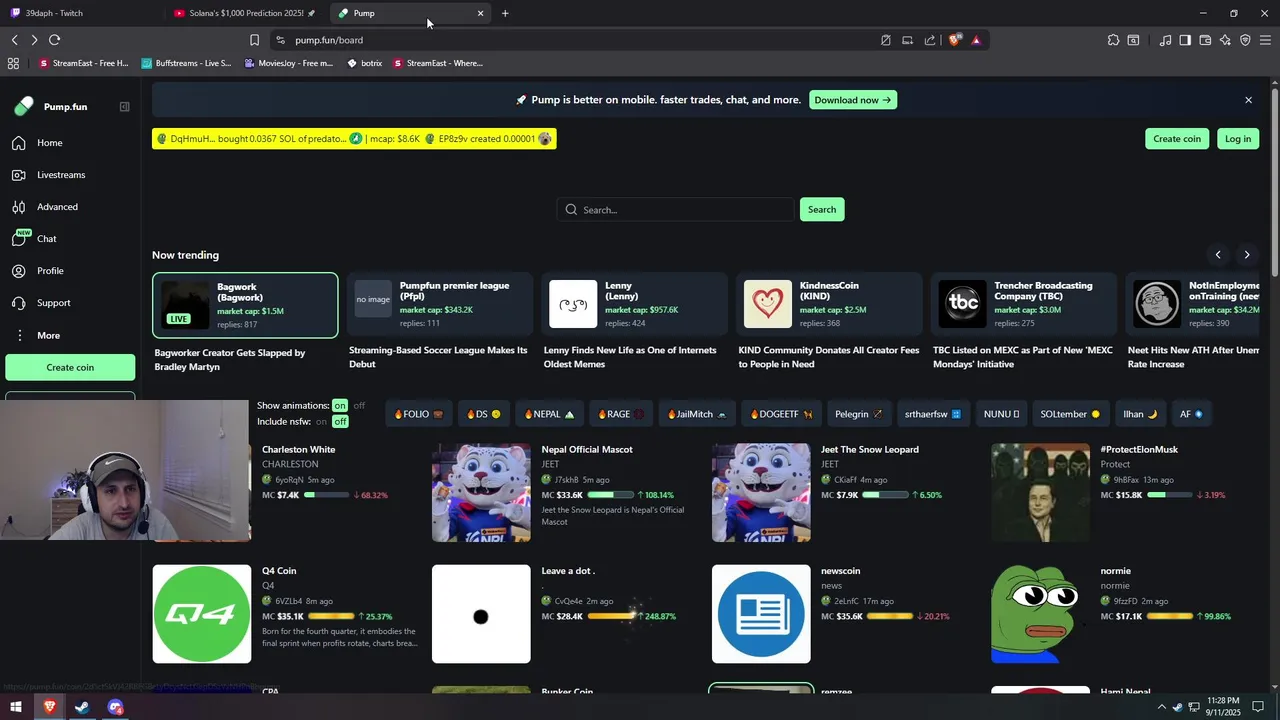Click the Download now button
1280x720 pixels.
pos(852,100)
